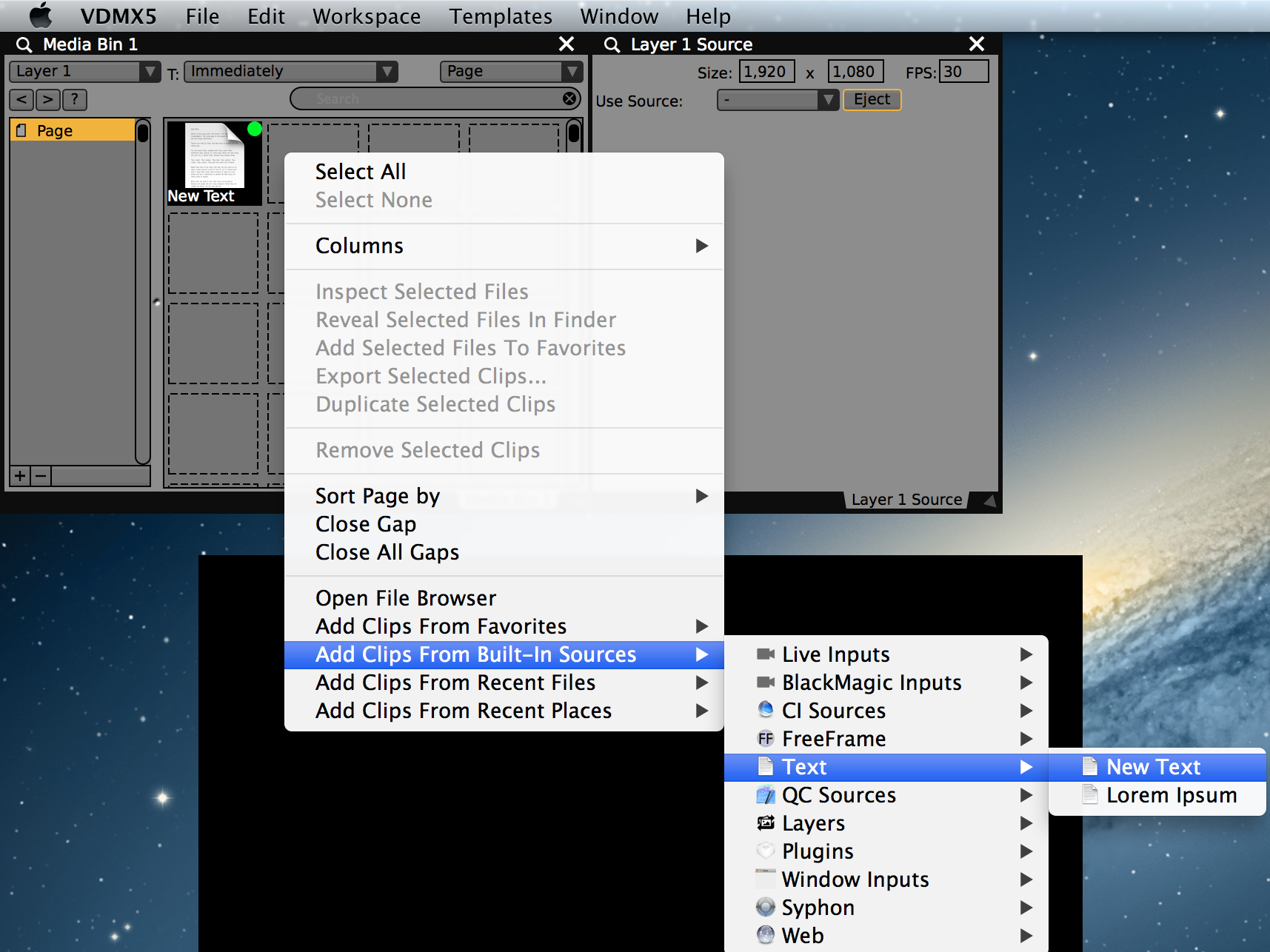Expand Add Clips From Recent Files submenu
The height and width of the screenshot is (952, 1270).
504,683
